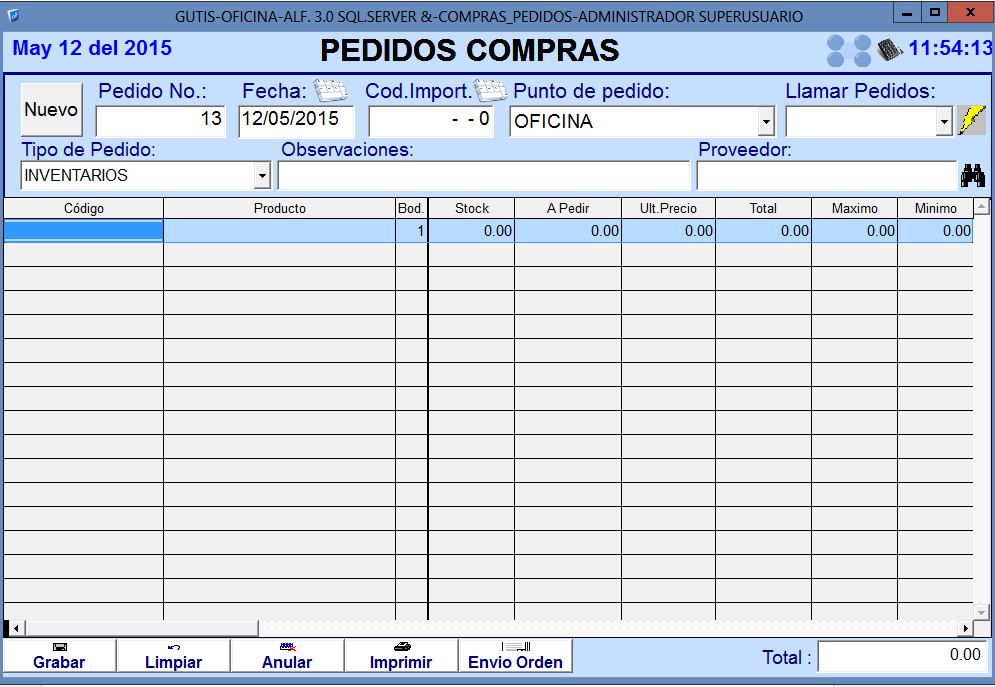Click the Anular button

point(287,656)
